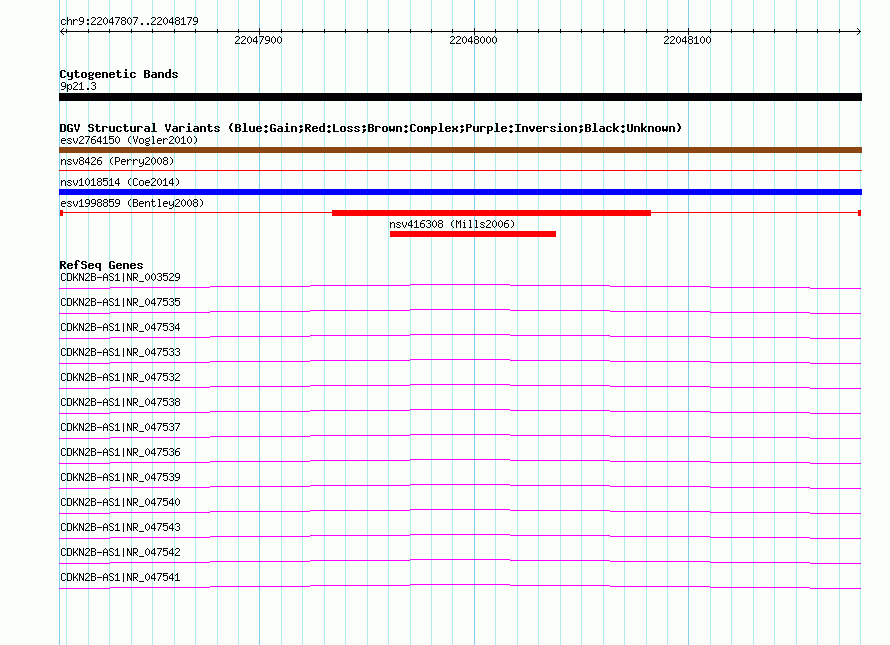Click the esv2764150 (Vogler2010) label
Image resolution: width=890 pixels, height=645 pixels.
(x=129, y=140)
